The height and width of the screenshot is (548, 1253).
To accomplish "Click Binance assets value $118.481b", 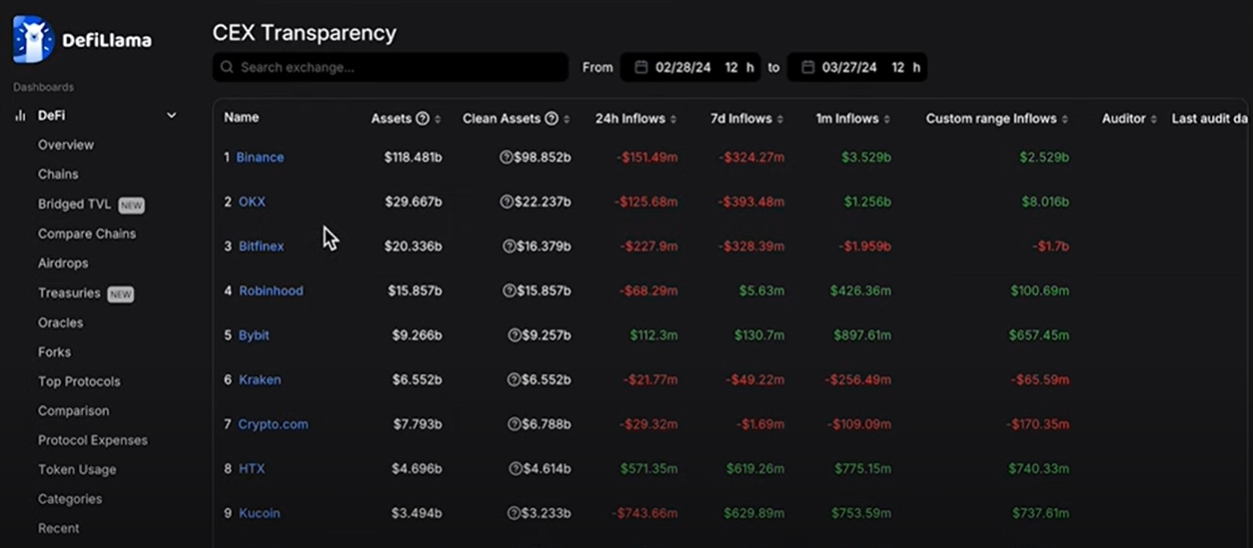I will 413,158.
